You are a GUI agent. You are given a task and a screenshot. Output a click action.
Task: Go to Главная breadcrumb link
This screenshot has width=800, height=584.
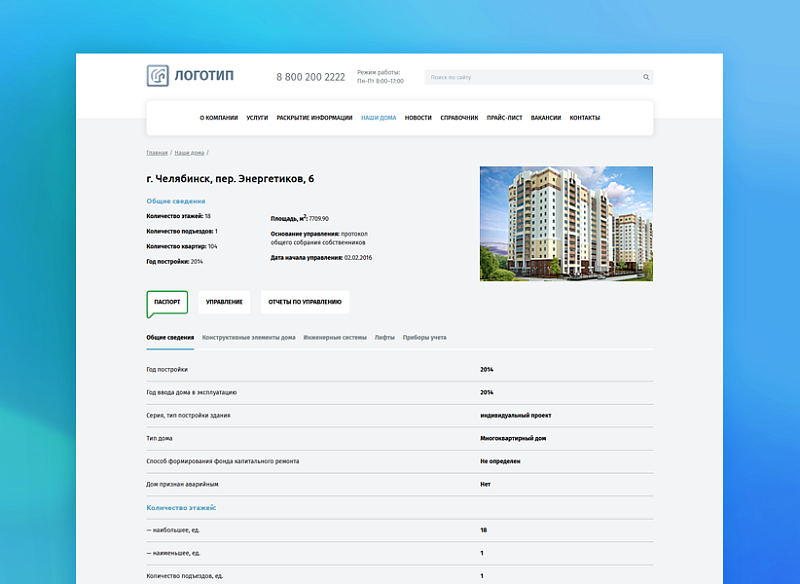tap(157, 153)
